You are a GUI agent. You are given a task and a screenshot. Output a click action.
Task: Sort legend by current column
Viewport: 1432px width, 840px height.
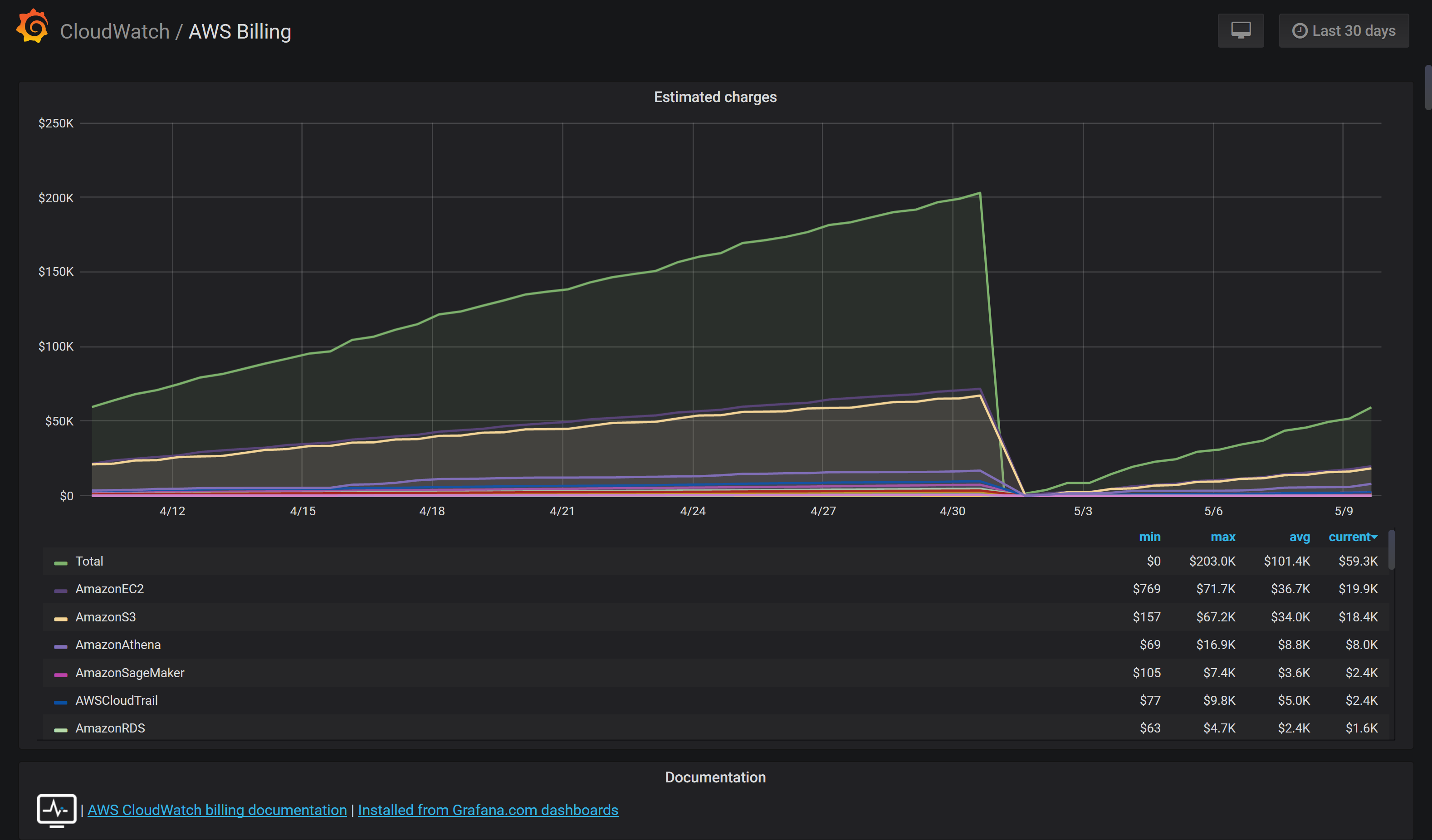pyautogui.click(x=1351, y=537)
